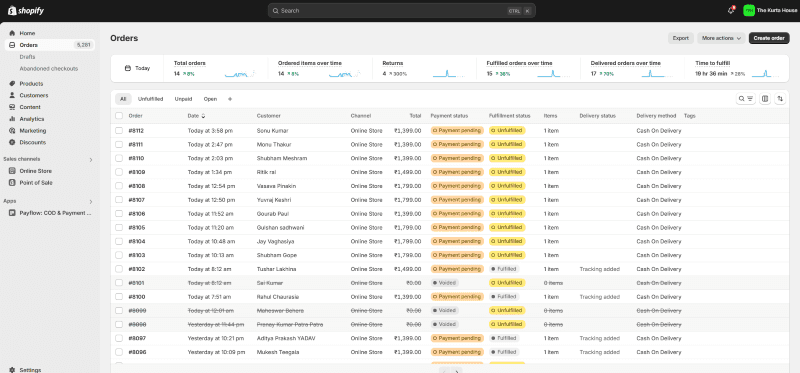Expand the Sales channels section
This screenshot has width=800, height=373.
(x=91, y=159)
